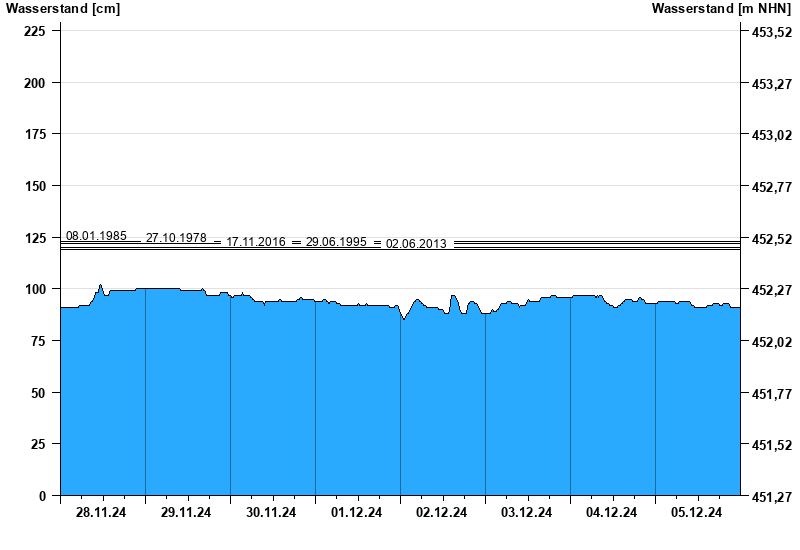Select the 03.12.24 date on x-axis

pyautogui.click(x=527, y=513)
